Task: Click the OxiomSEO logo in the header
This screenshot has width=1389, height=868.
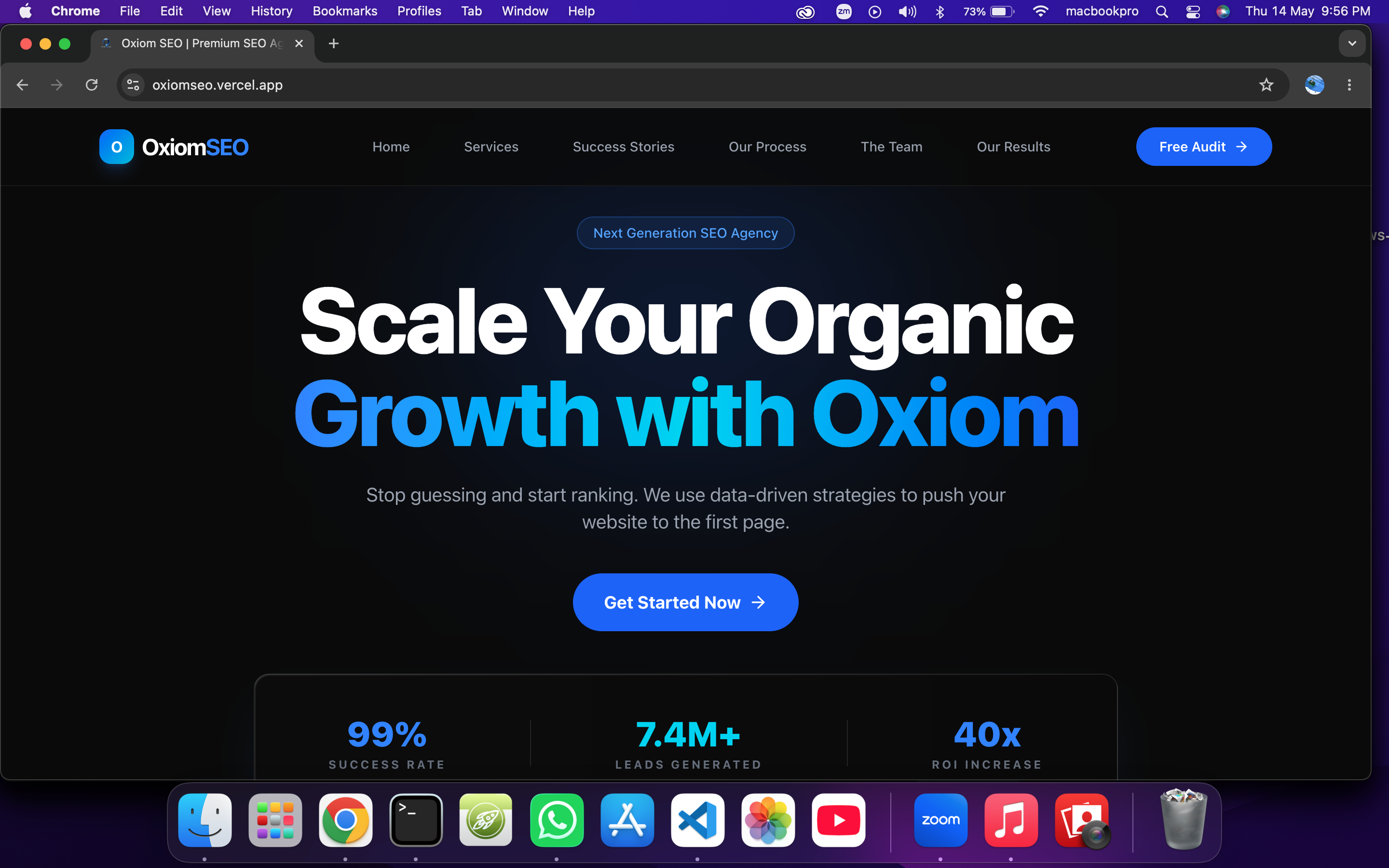Action: (x=174, y=147)
